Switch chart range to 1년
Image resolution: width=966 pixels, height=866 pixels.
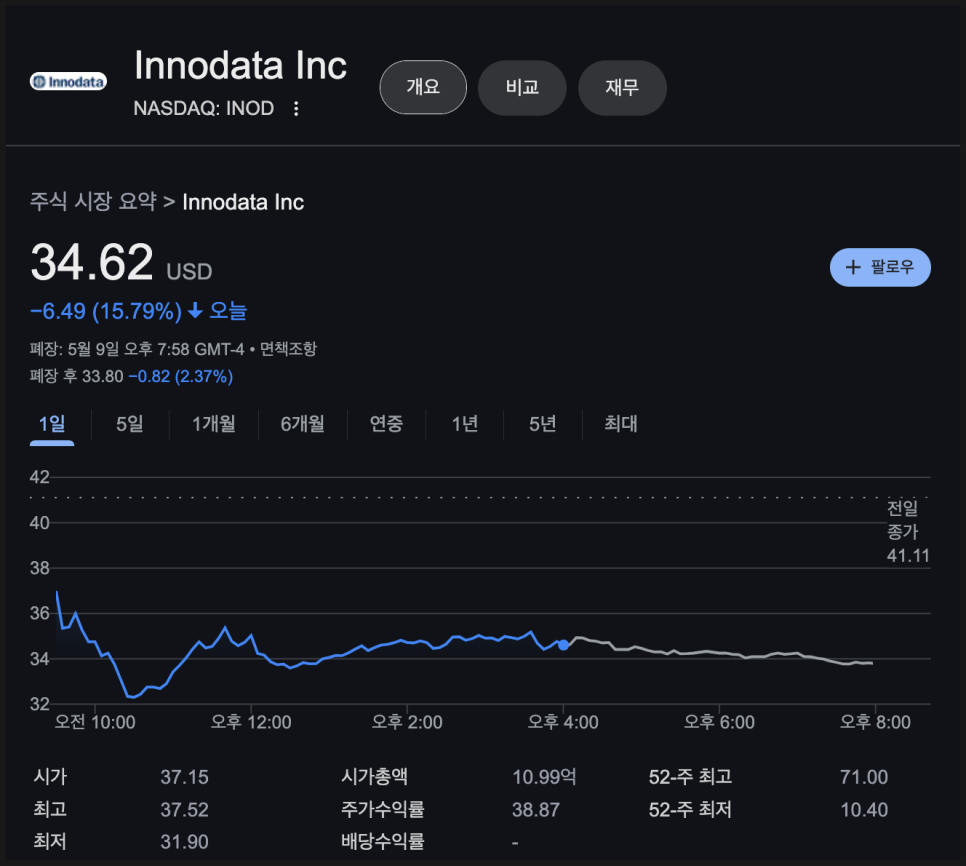(465, 424)
